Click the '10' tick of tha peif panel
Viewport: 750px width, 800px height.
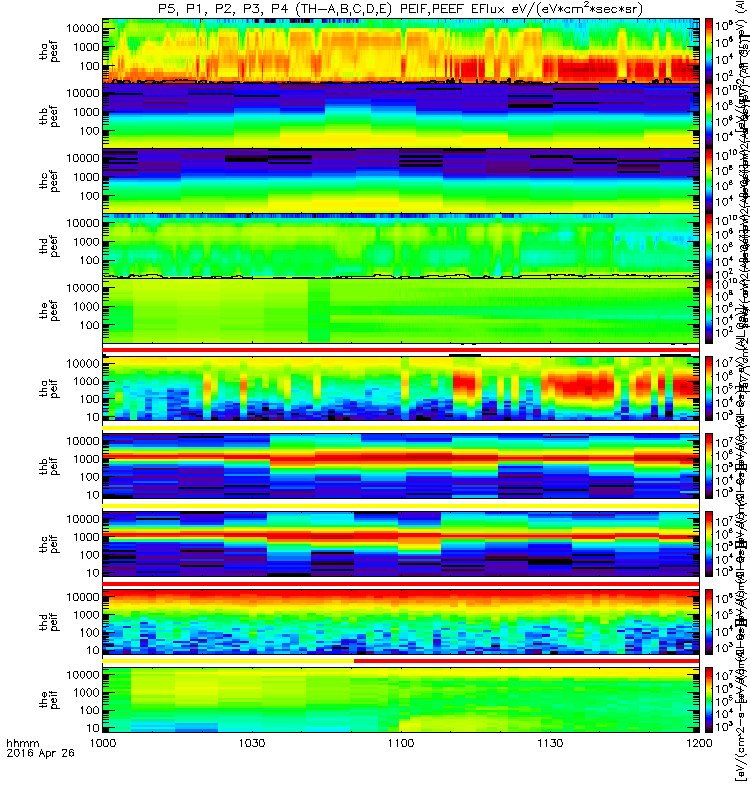93,417
